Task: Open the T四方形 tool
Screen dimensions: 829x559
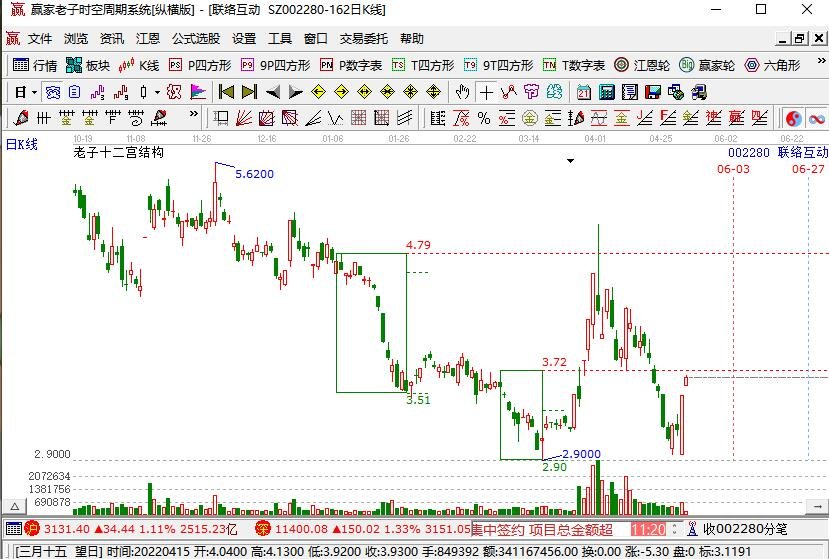Action: tap(423, 65)
